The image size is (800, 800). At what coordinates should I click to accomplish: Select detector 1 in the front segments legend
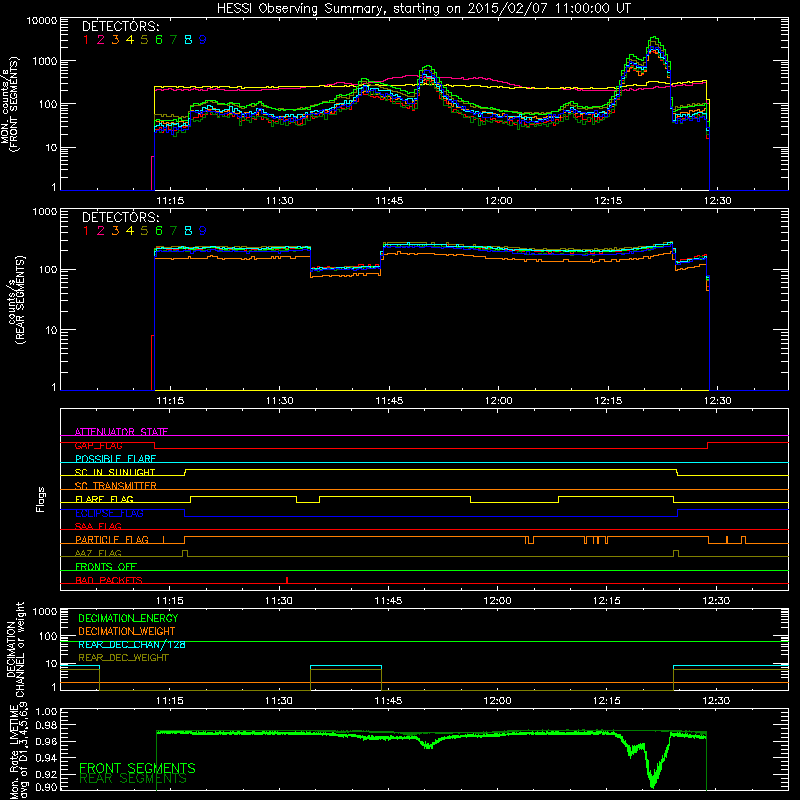tap(86, 40)
